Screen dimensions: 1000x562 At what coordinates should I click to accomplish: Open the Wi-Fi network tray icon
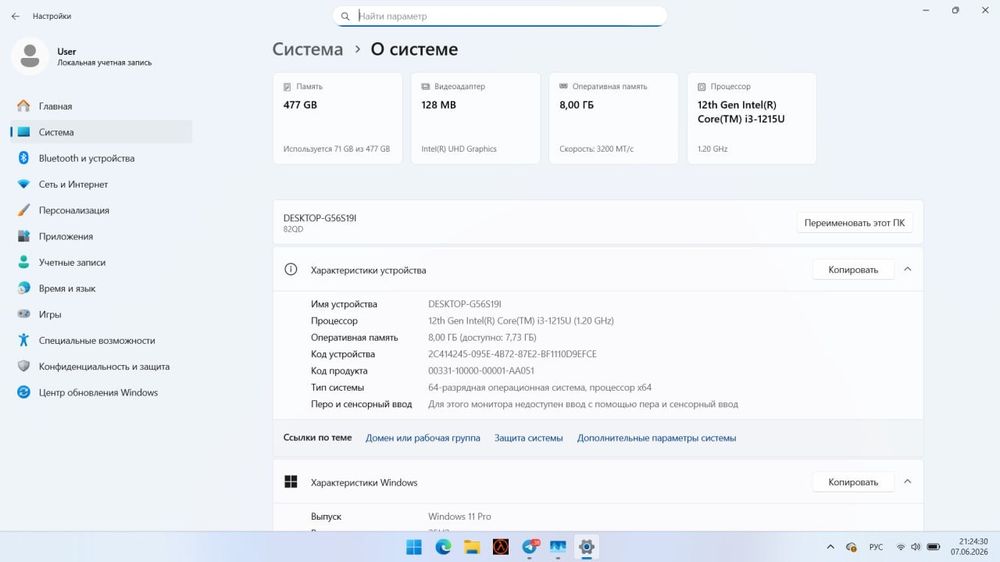(901, 547)
